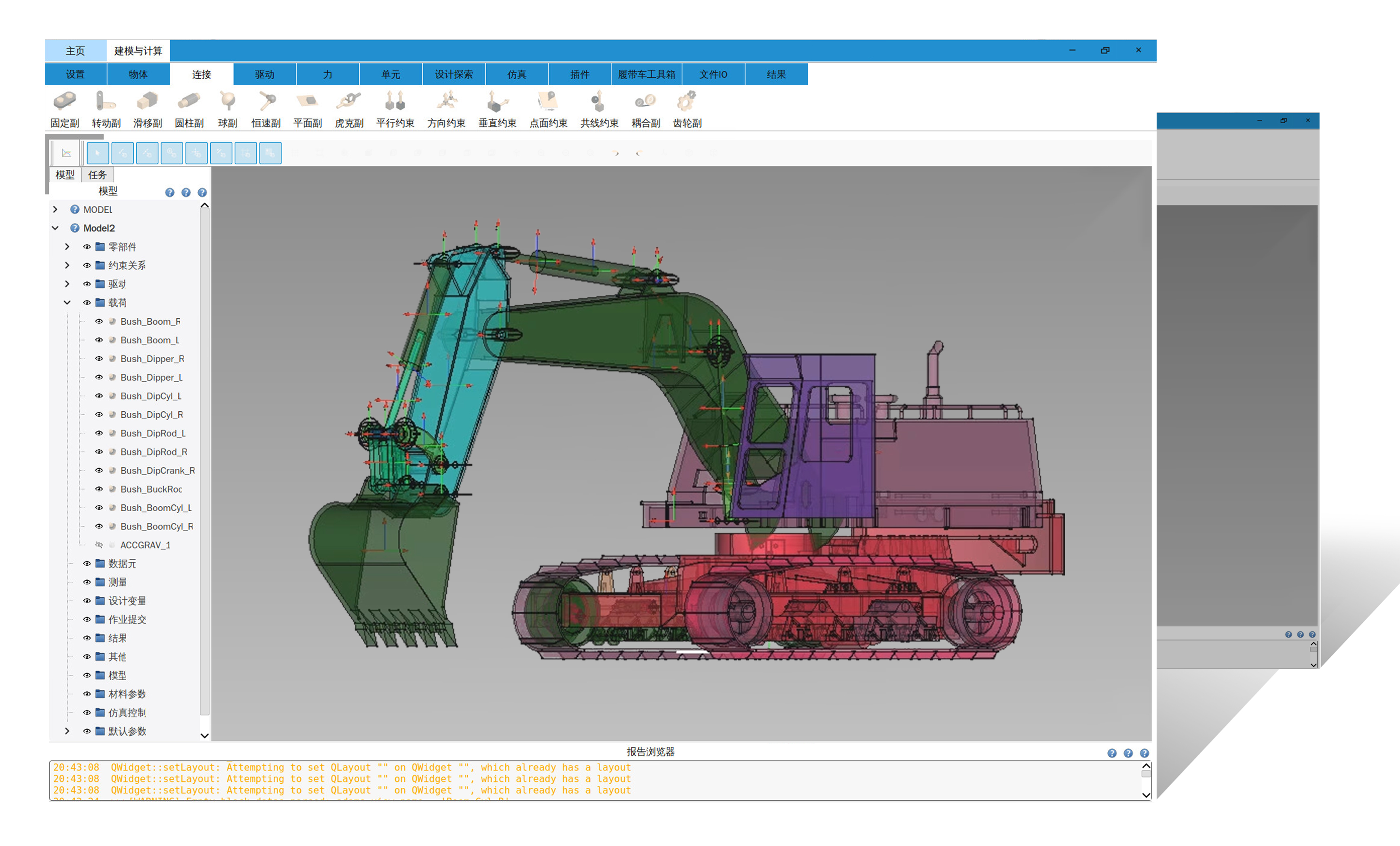This screenshot has height=846, width=1400.
Task: Toggle visibility of 零部件 folder
Action: tap(87, 247)
